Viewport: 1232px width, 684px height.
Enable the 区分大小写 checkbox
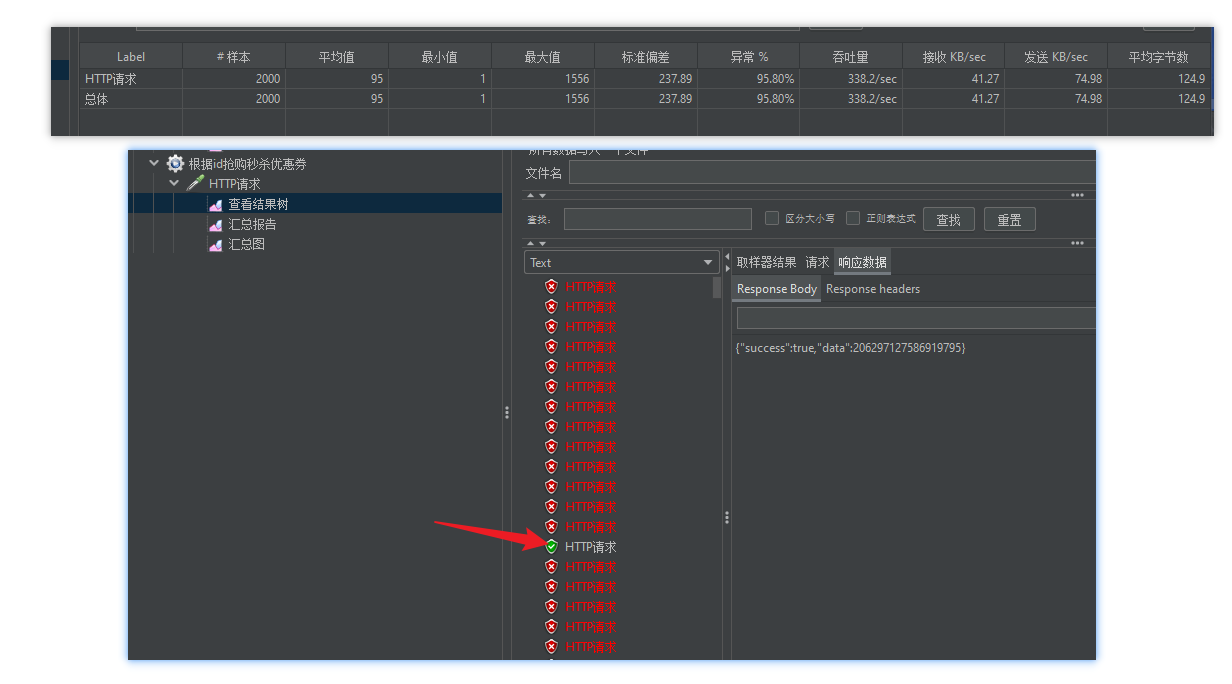pyautogui.click(x=772, y=218)
